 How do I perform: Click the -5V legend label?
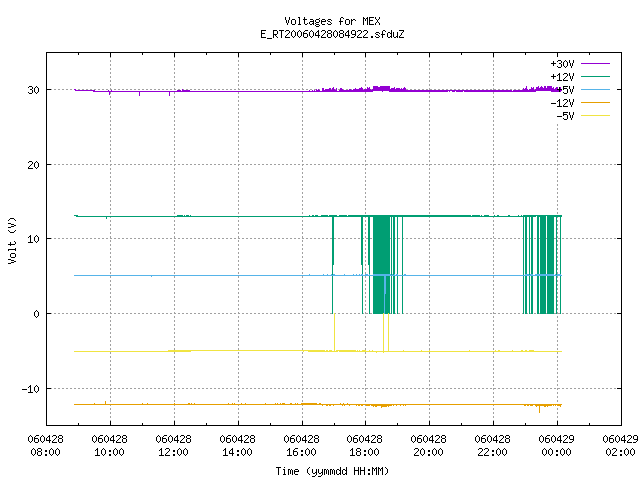tap(565, 116)
